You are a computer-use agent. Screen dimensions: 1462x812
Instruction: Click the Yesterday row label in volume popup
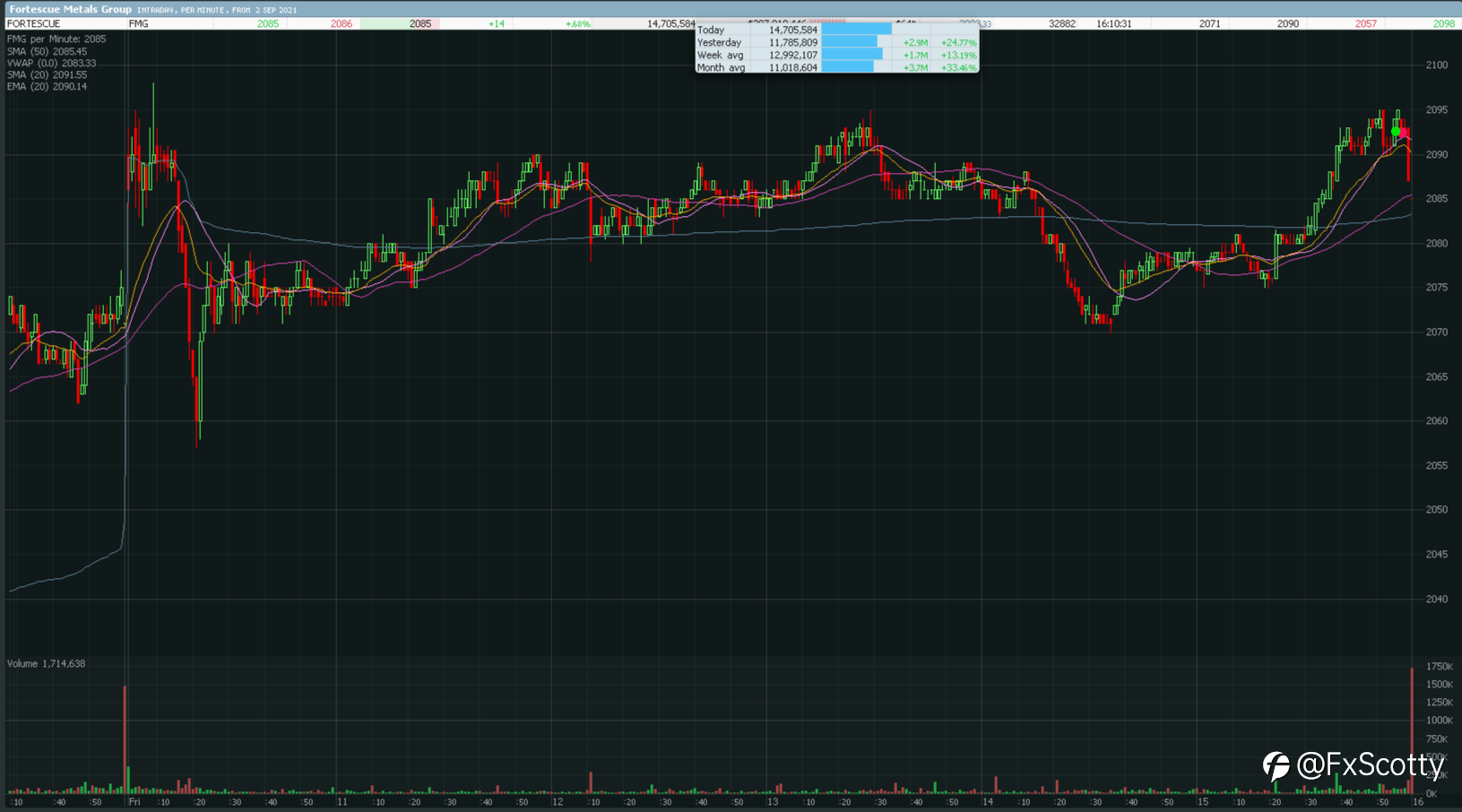coord(719,42)
